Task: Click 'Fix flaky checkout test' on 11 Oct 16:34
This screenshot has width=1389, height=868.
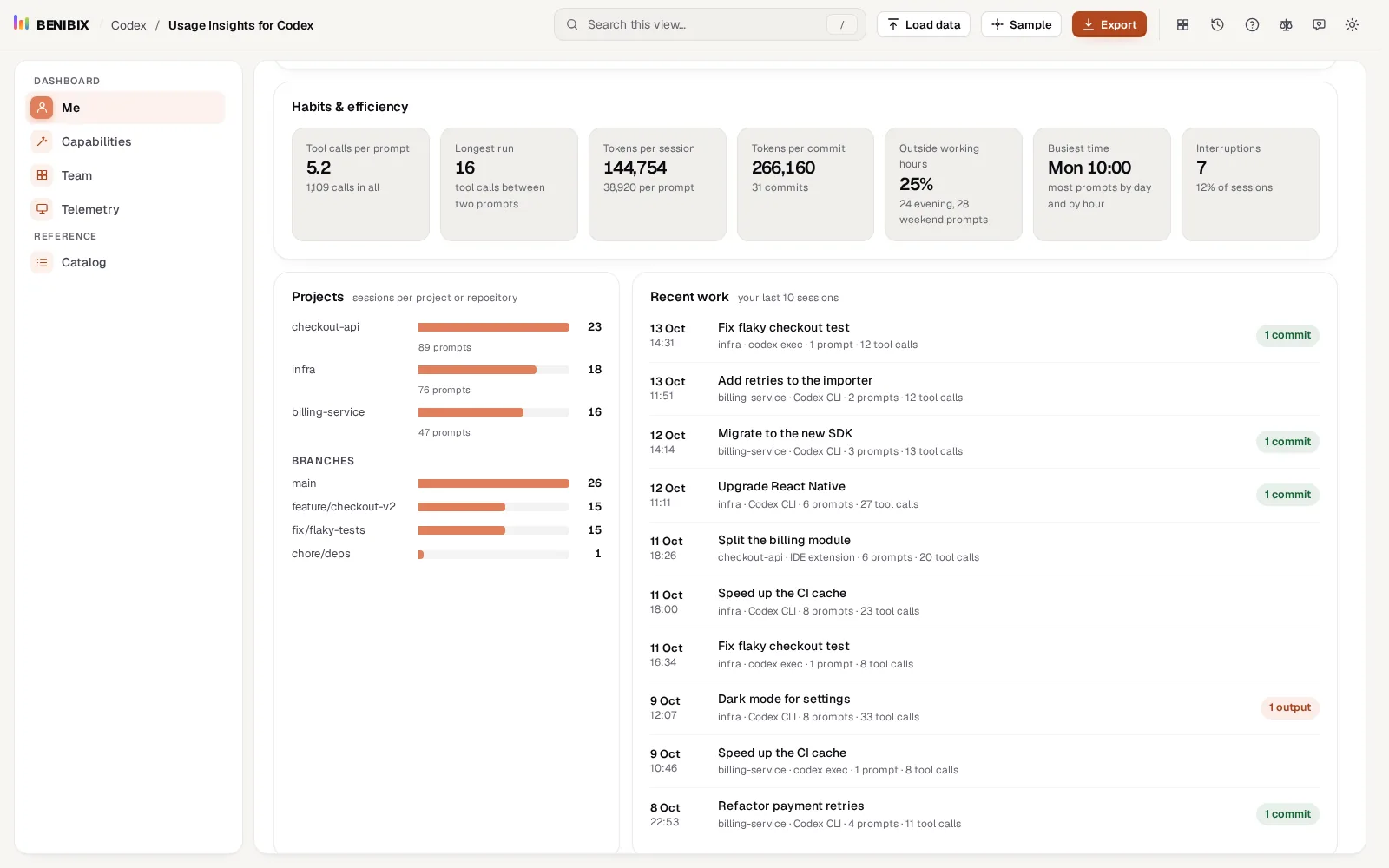Action: pyautogui.click(x=784, y=646)
